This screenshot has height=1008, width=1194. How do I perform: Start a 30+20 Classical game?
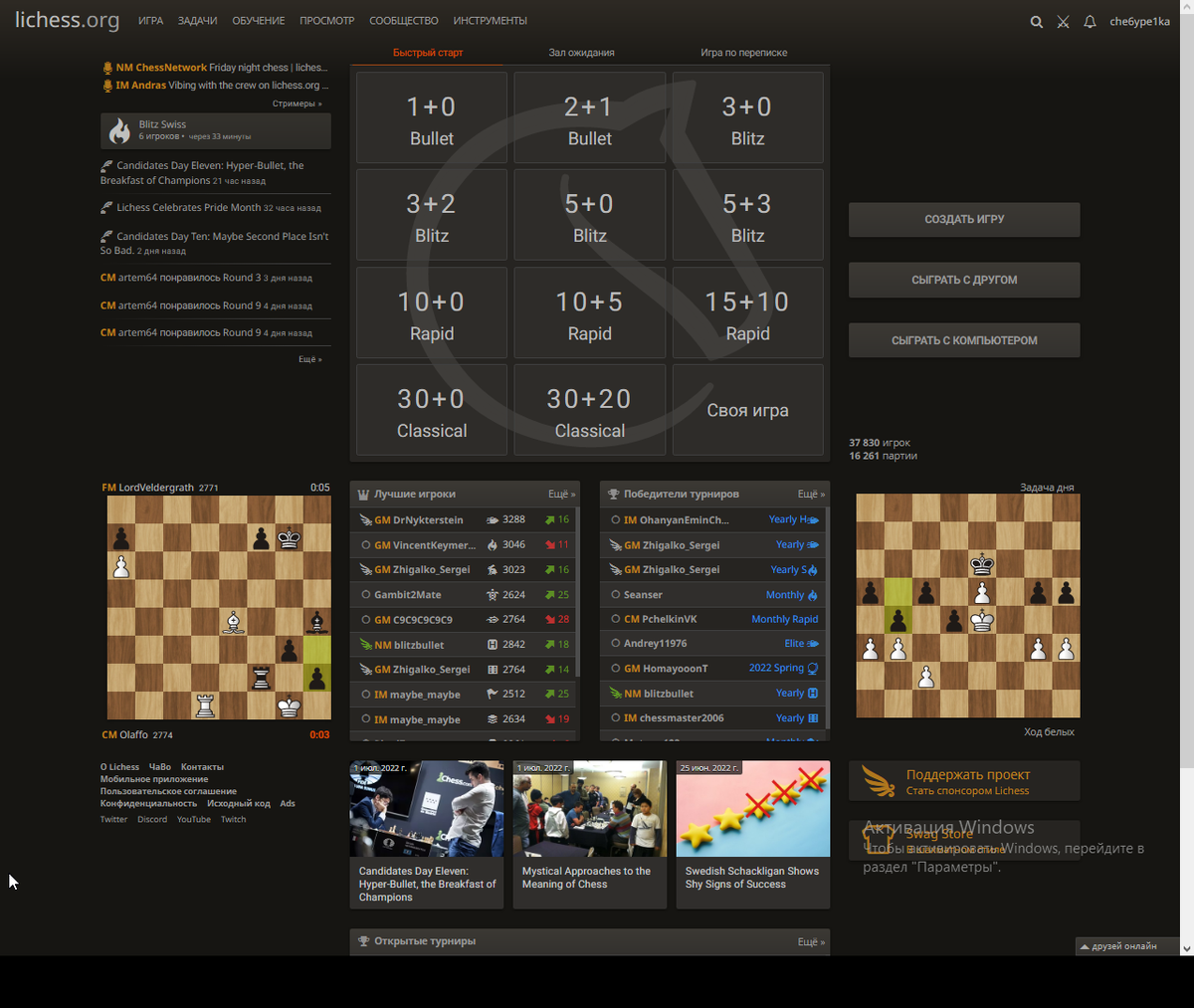590,410
